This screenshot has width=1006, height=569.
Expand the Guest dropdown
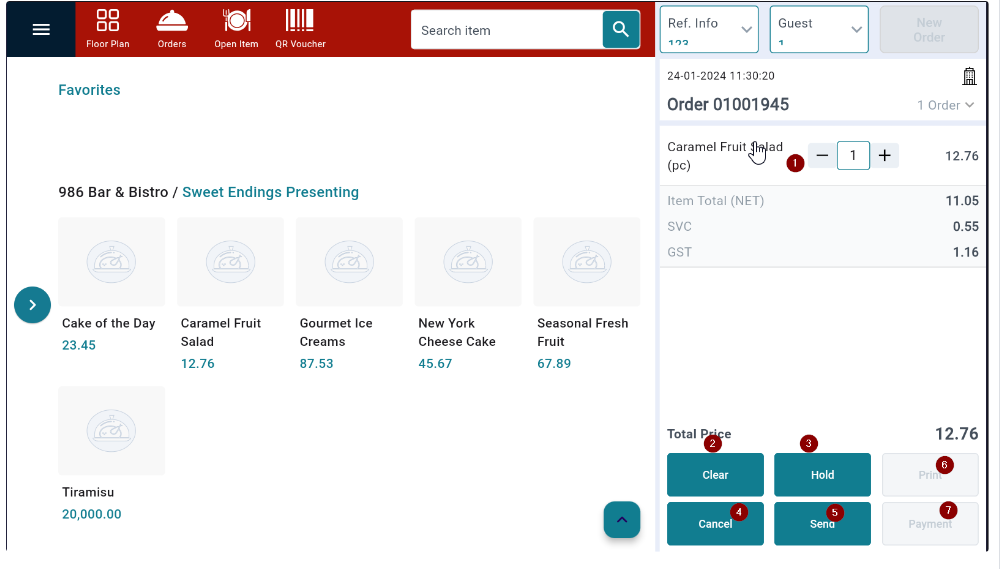coord(819,30)
